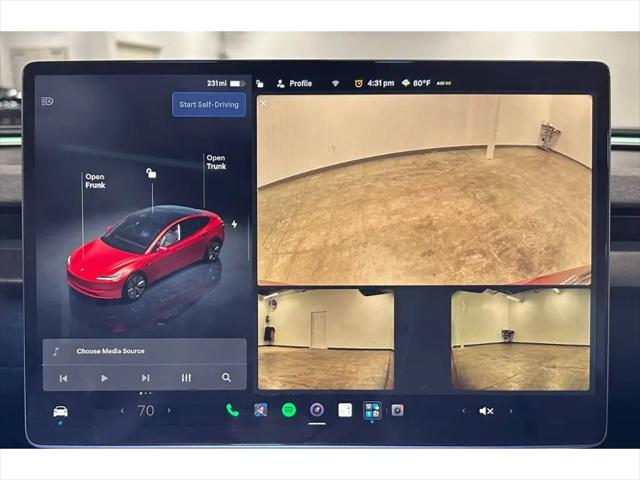
Task: Tap the music note icon in the media card
Action: [56, 351]
